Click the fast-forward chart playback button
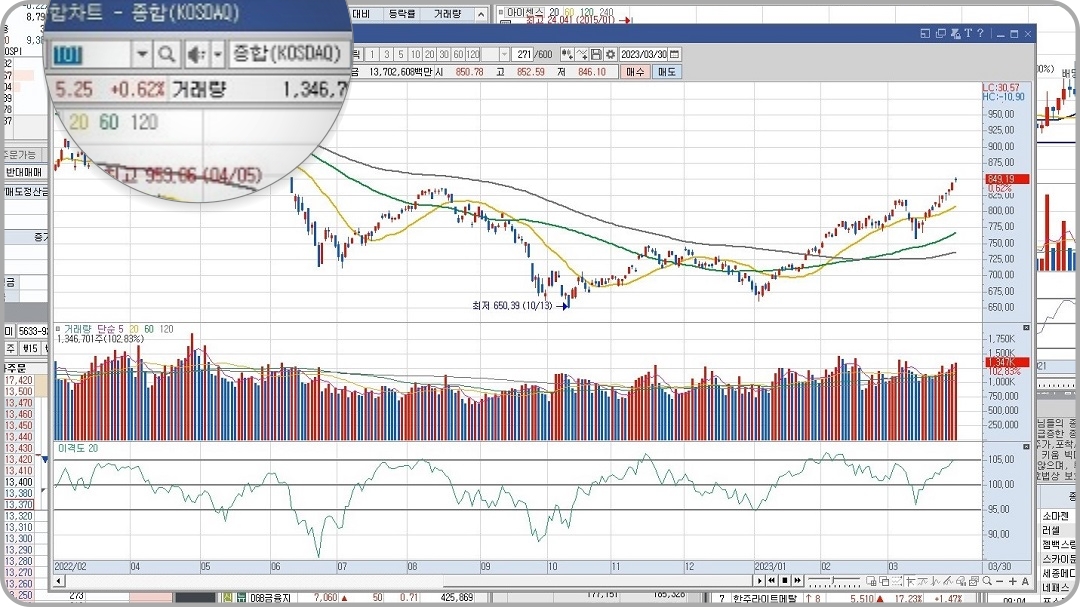1080x607 pixels. [798, 581]
